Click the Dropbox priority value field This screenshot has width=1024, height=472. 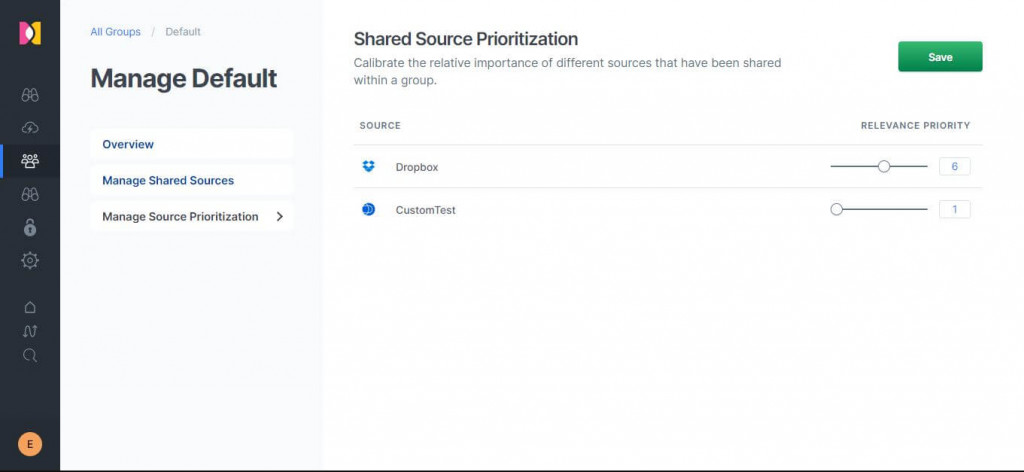(954, 167)
